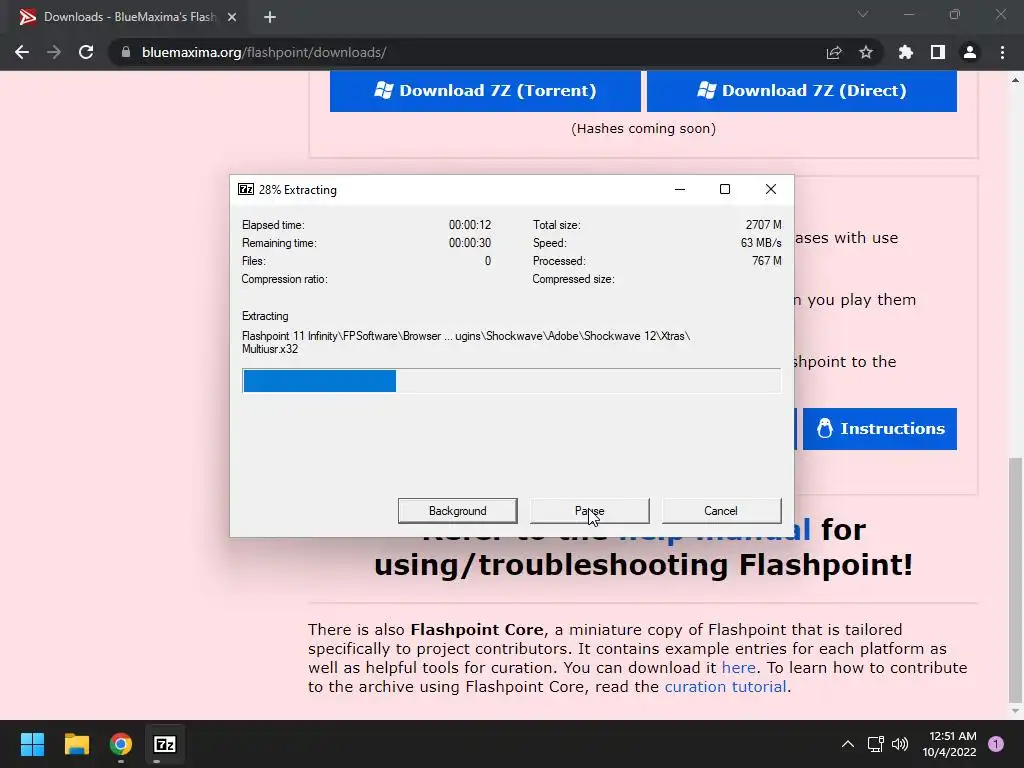Toggle the Chrome side panel icon
This screenshot has height=768, width=1024.
click(x=938, y=52)
